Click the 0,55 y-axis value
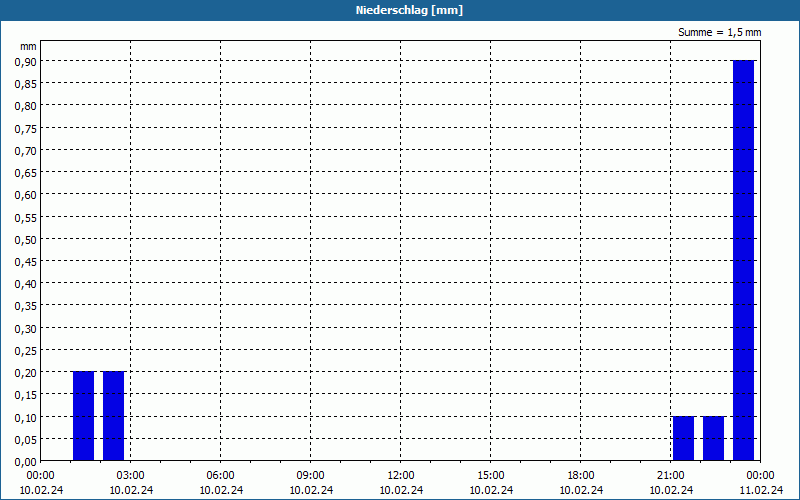 click(26, 217)
